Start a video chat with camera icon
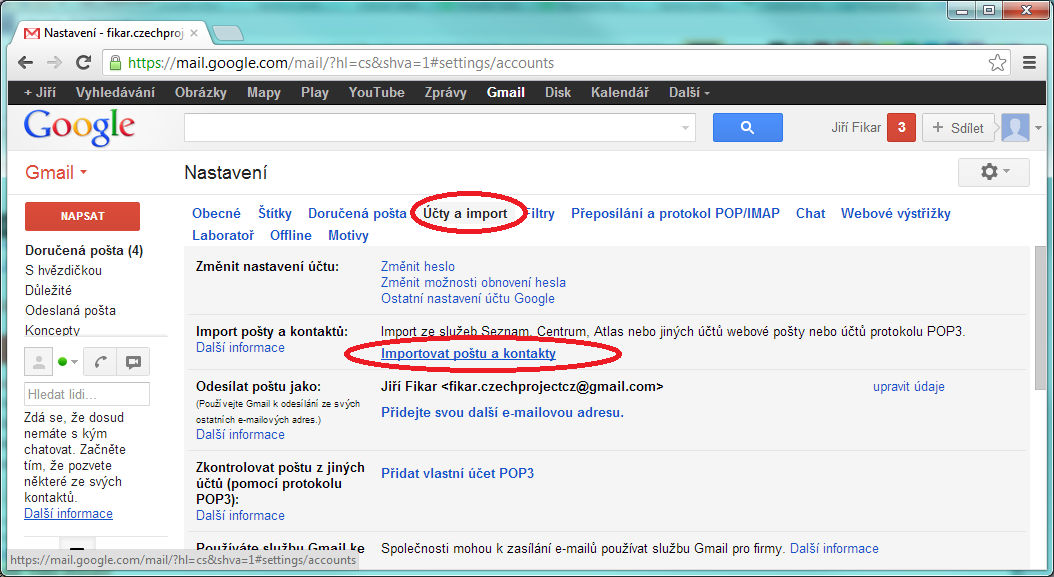 pos(133,362)
